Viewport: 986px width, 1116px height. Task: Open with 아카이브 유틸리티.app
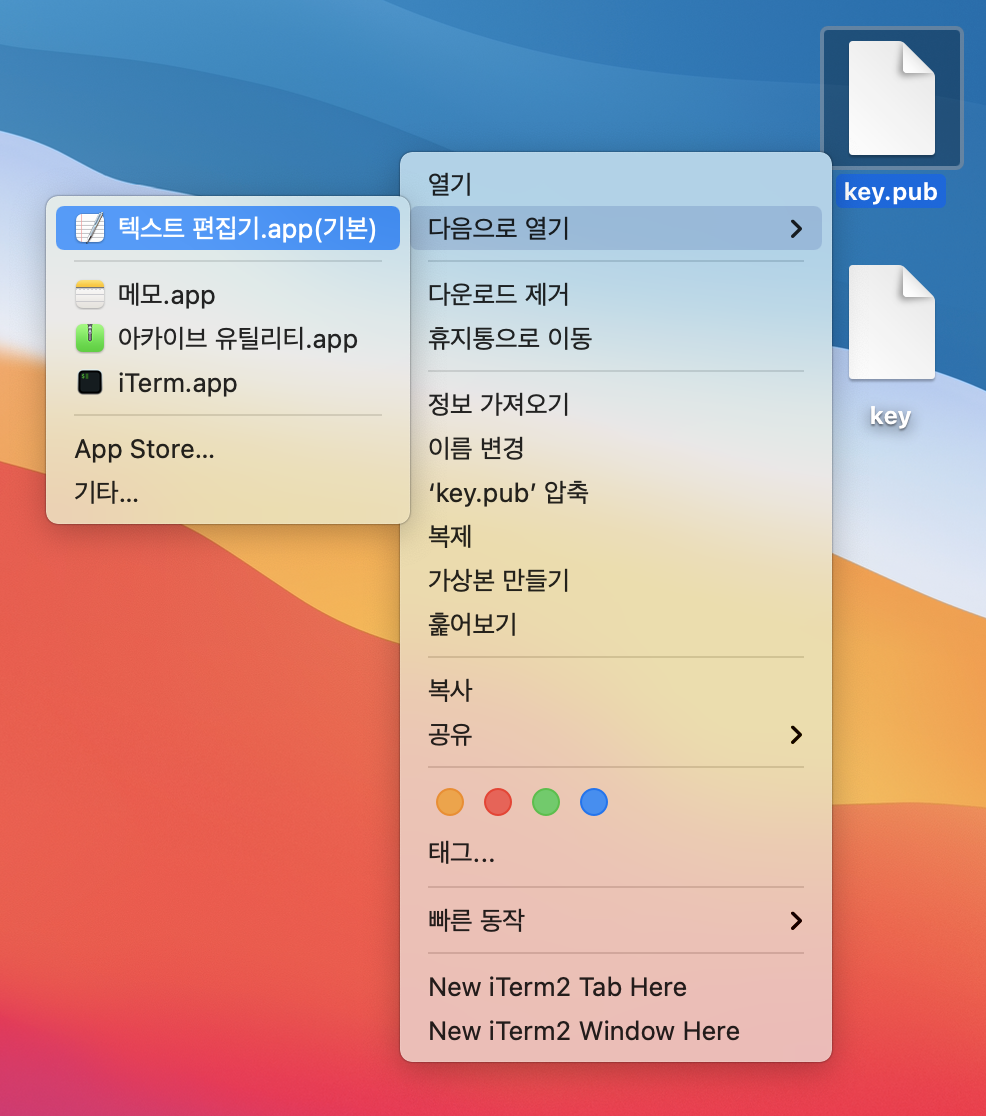tap(228, 338)
